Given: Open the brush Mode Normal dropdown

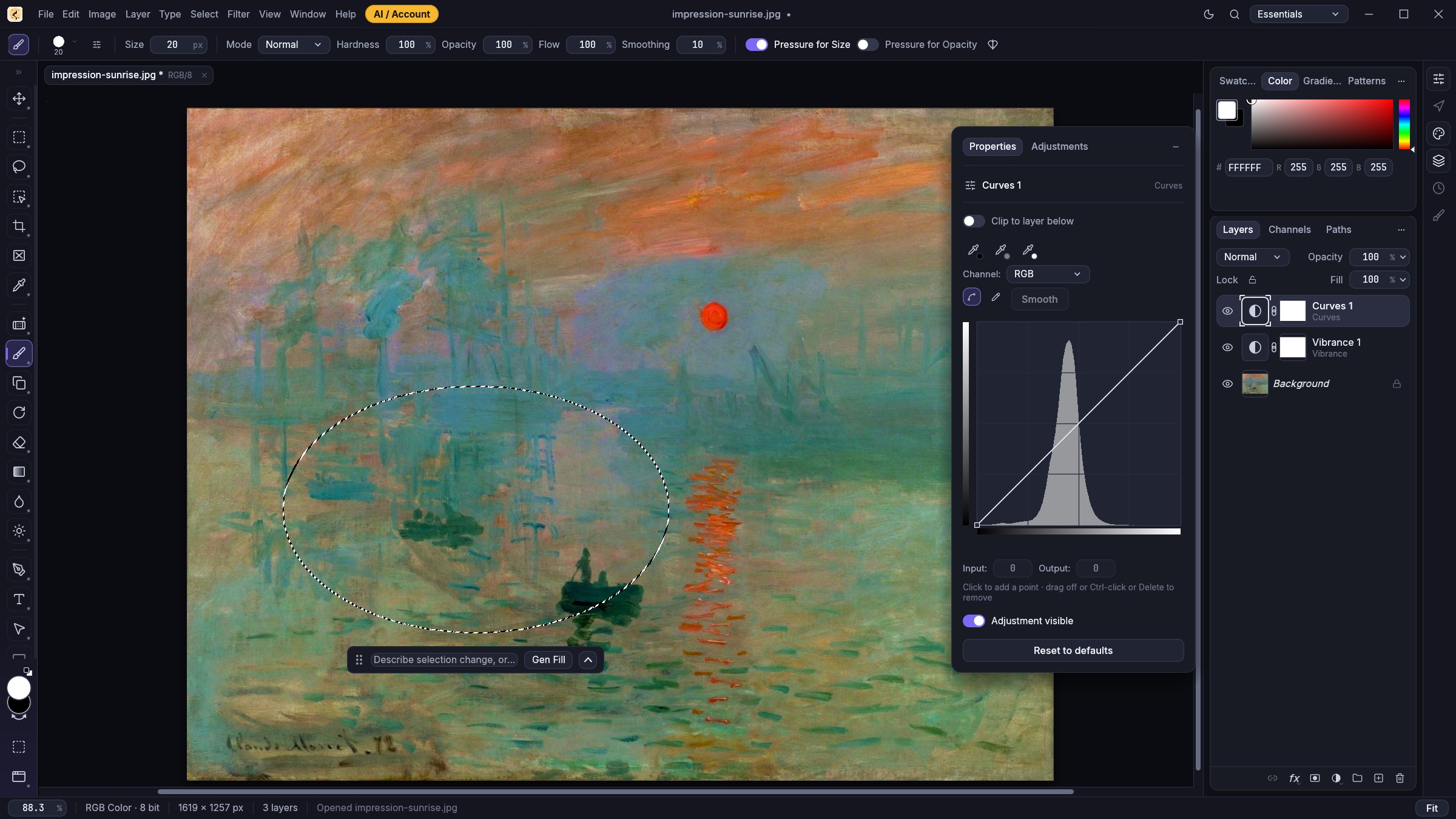Looking at the screenshot, I should pos(294,44).
